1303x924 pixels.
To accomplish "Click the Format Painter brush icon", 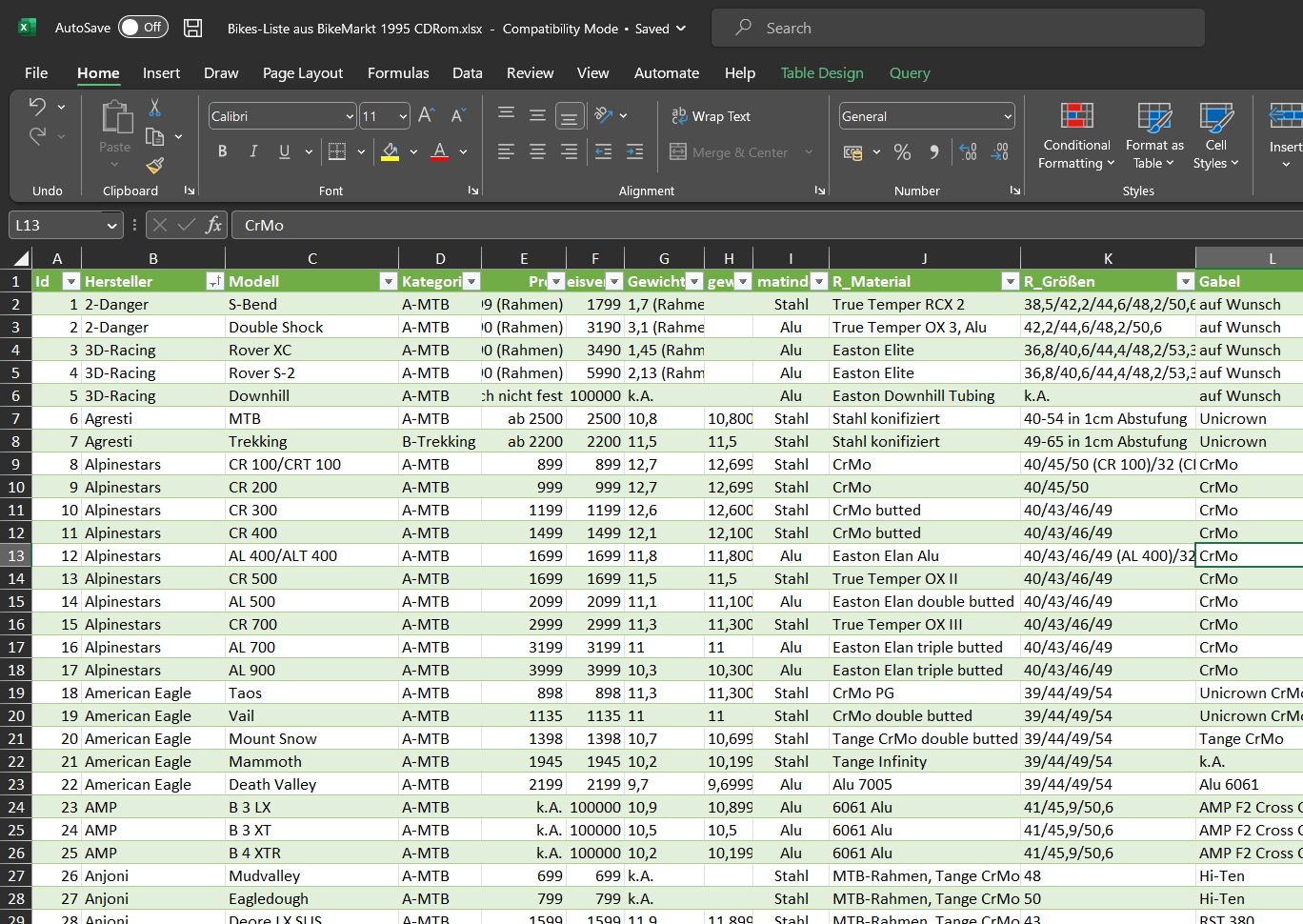I will pyautogui.click(x=154, y=166).
